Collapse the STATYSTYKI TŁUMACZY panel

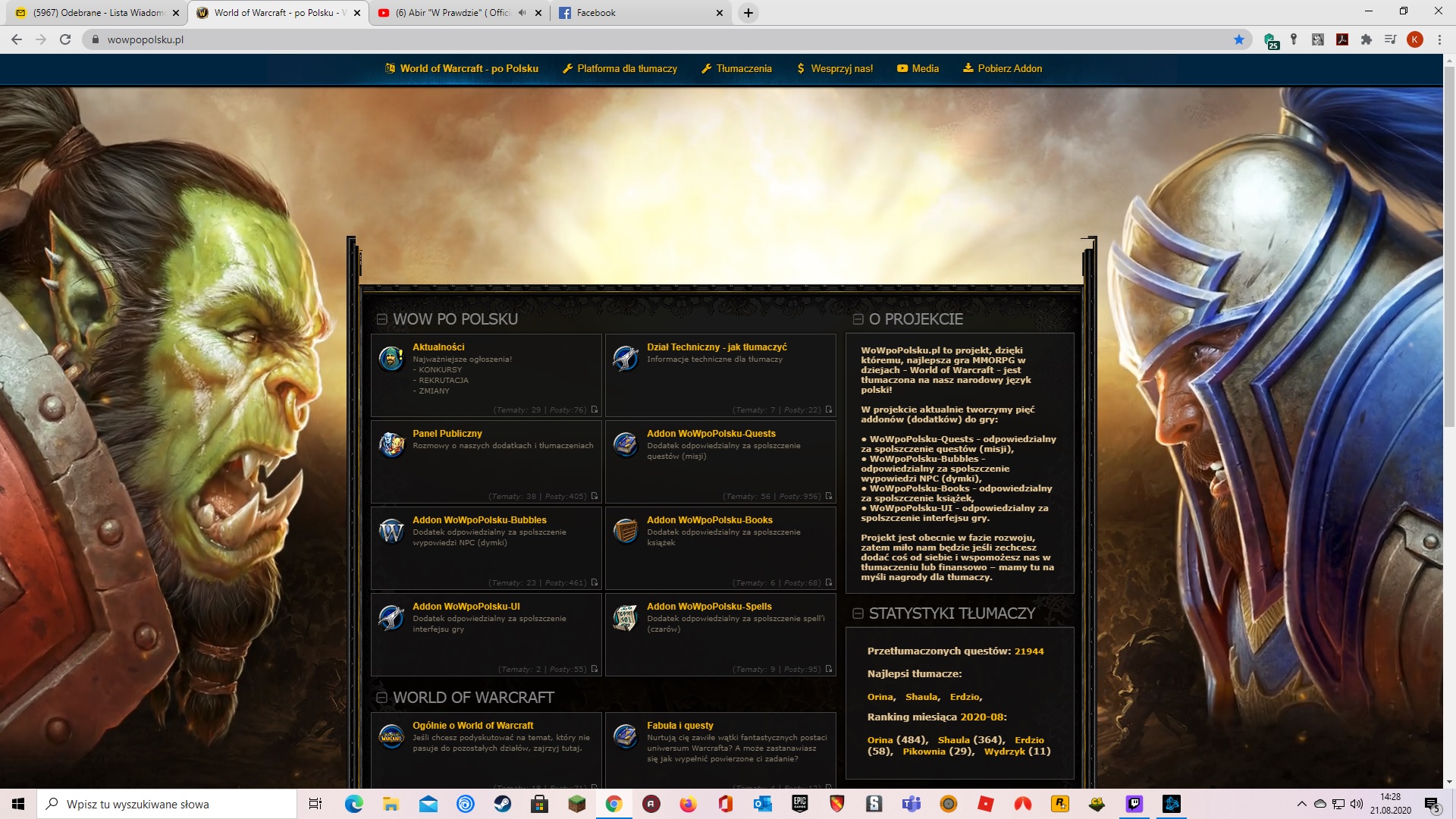[858, 613]
